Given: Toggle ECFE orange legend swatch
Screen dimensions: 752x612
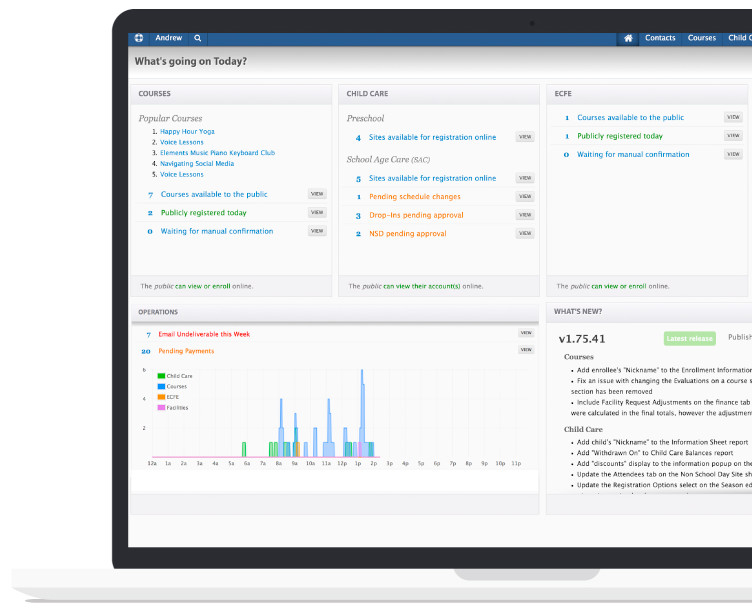Looking at the screenshot, I should 161,397.
